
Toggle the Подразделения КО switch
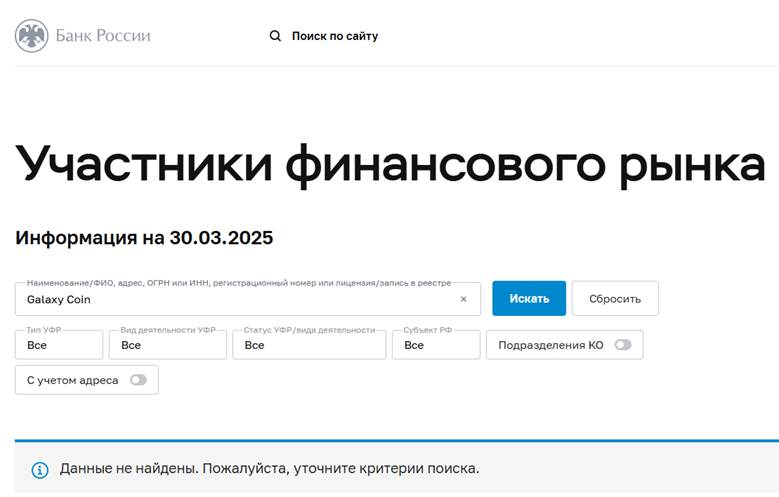623,345
